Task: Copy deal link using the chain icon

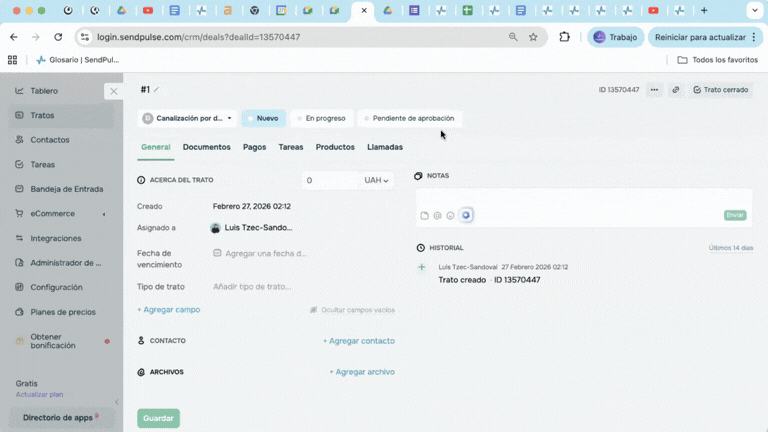Action: [676, 90]
